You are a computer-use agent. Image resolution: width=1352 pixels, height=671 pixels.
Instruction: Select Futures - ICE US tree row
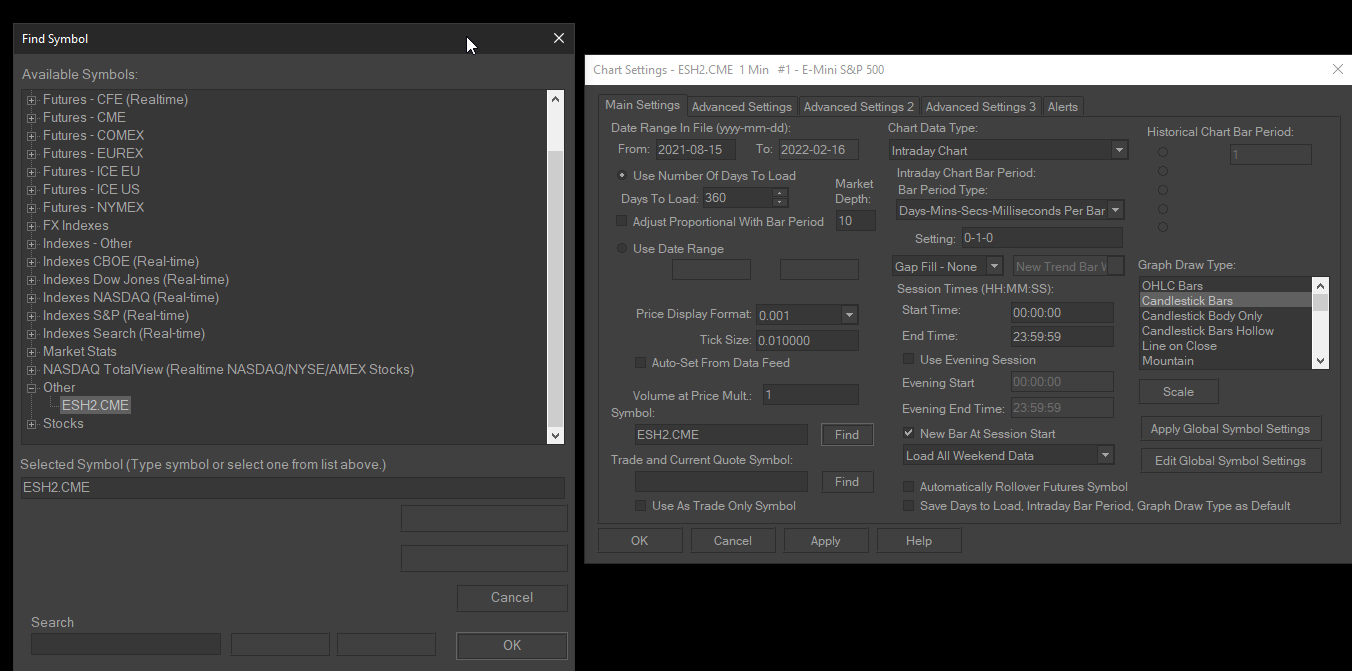(x=91, y=189)
